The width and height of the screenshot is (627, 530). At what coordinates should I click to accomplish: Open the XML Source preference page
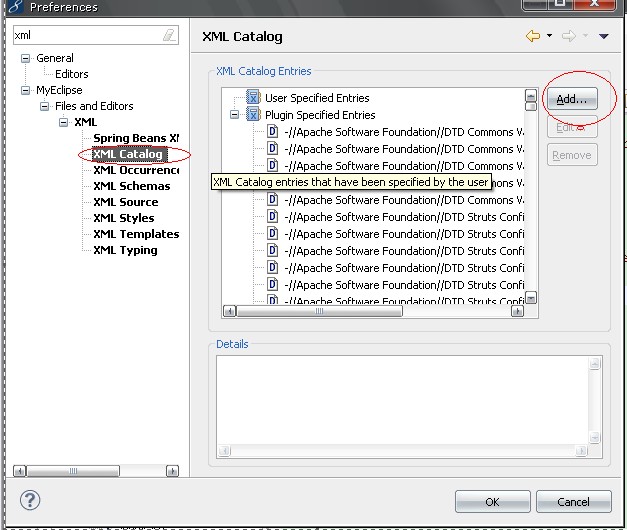[126, 202]
